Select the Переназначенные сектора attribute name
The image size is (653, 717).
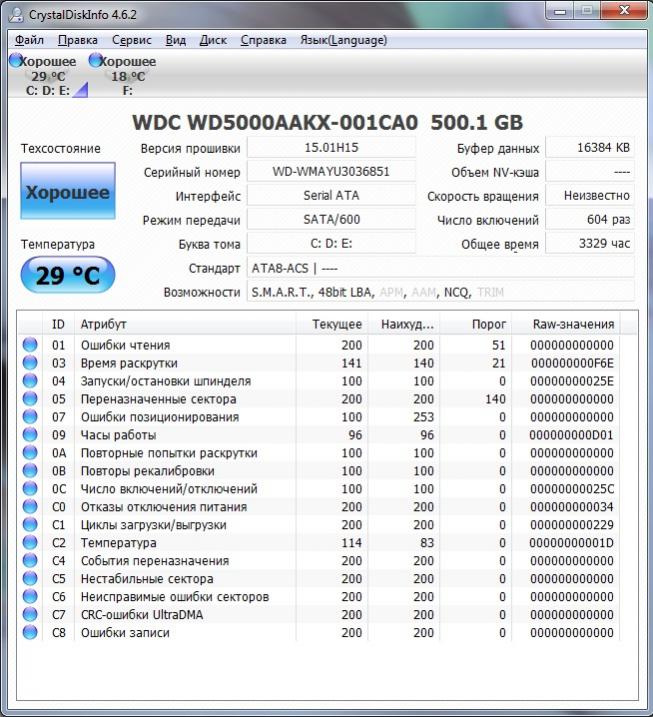(x=159, y=399)
